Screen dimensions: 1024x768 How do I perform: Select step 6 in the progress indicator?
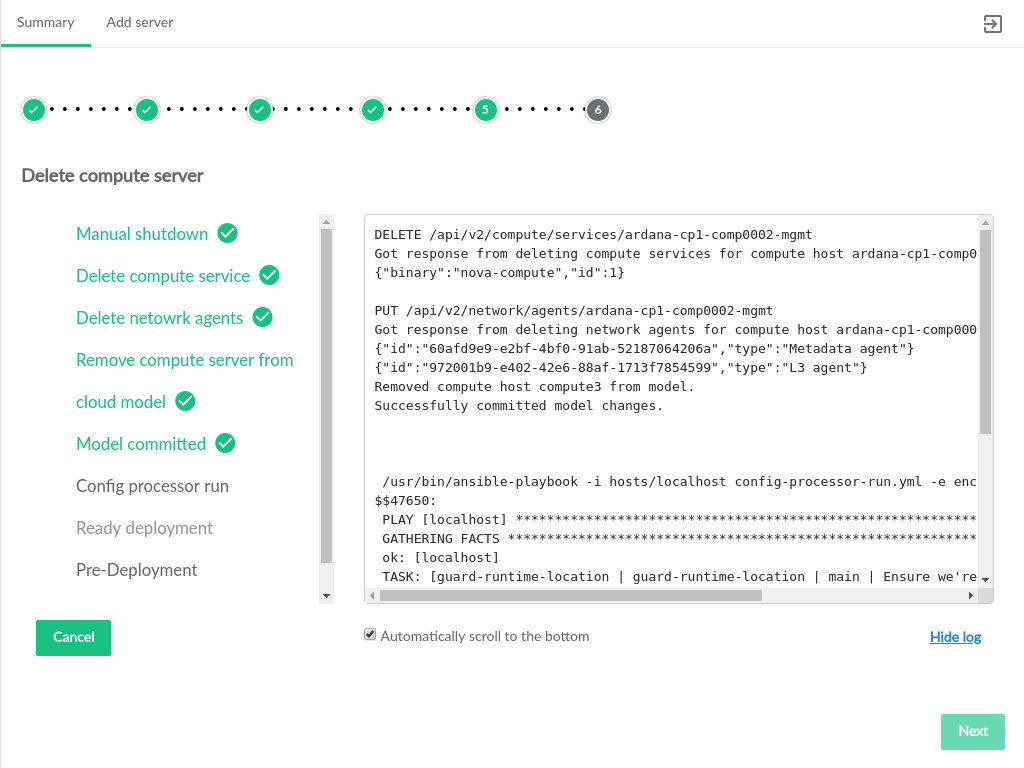pos(598,110)
